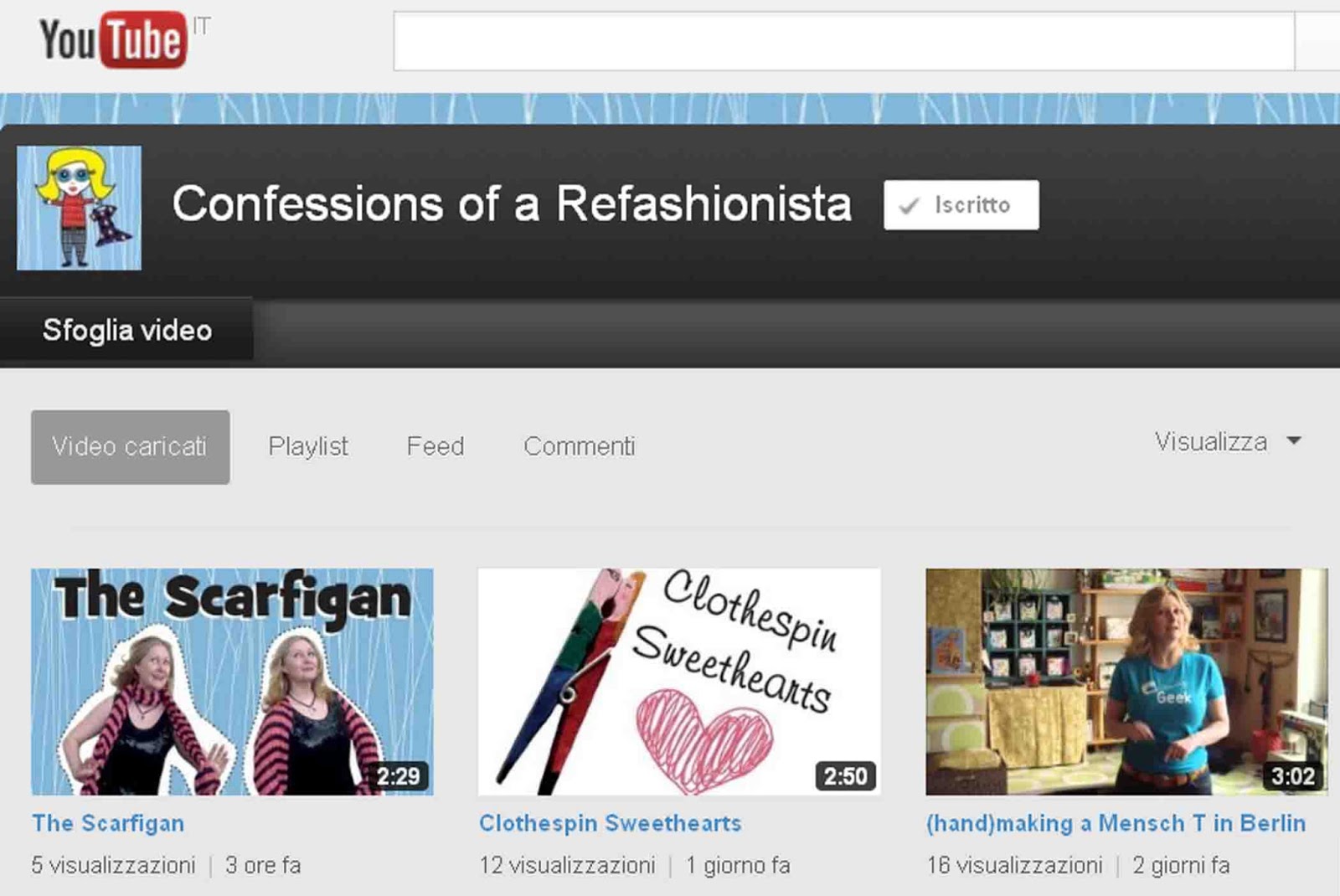The height and width of the screenshot is (896, 1340).
Task: Click the '16 visualizzazioni' view count text
Action: point(1014,865)
